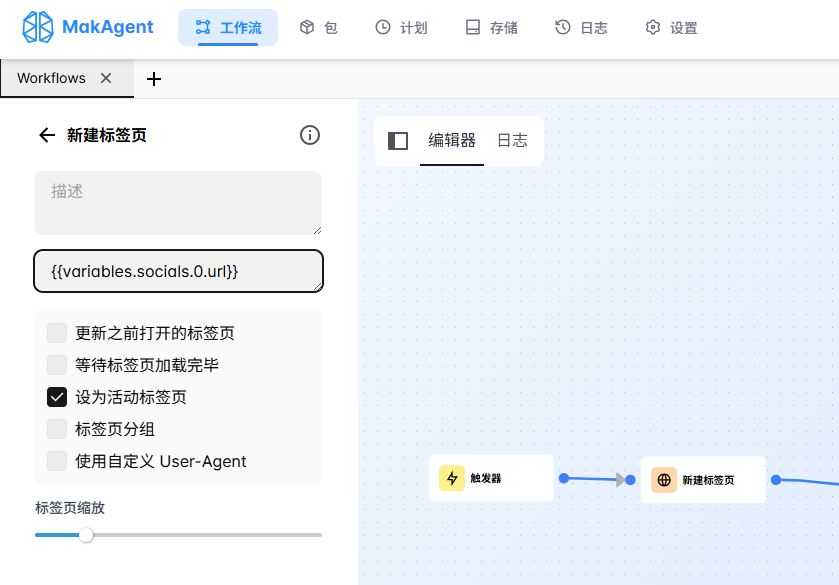The image size is (839, 585).
Task: Check the 使用自定义 User-Agent option
Action: click(x=57, y=461)
